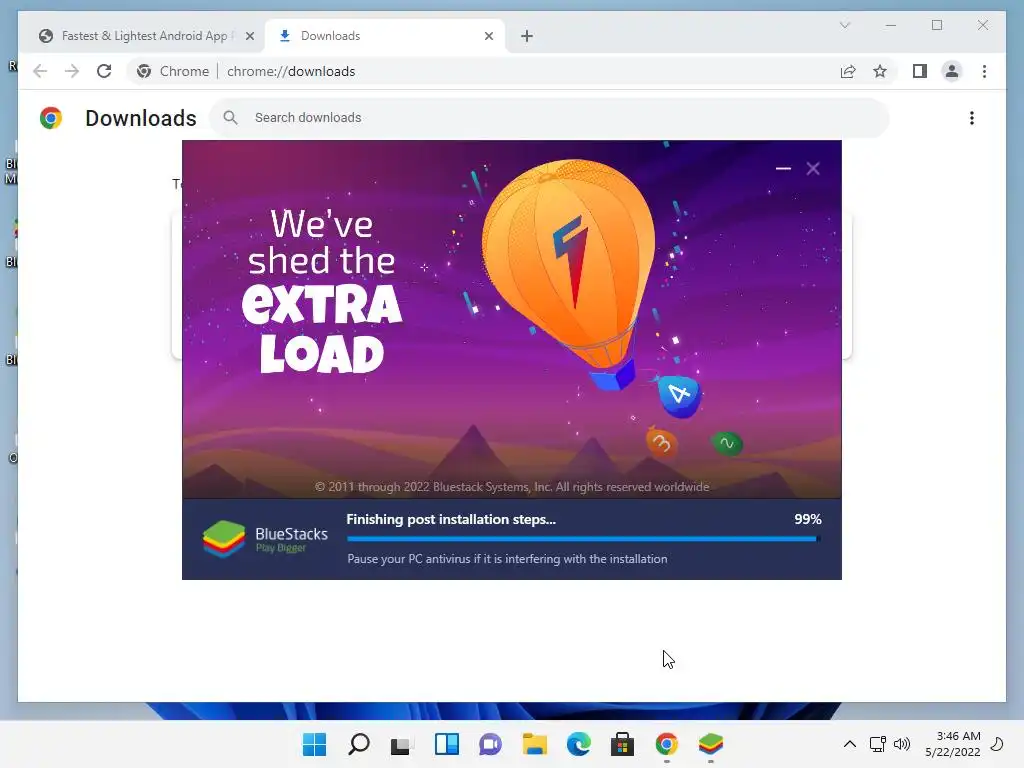
Task: Show hidden system tray icons
Action: tap(849, 744)
